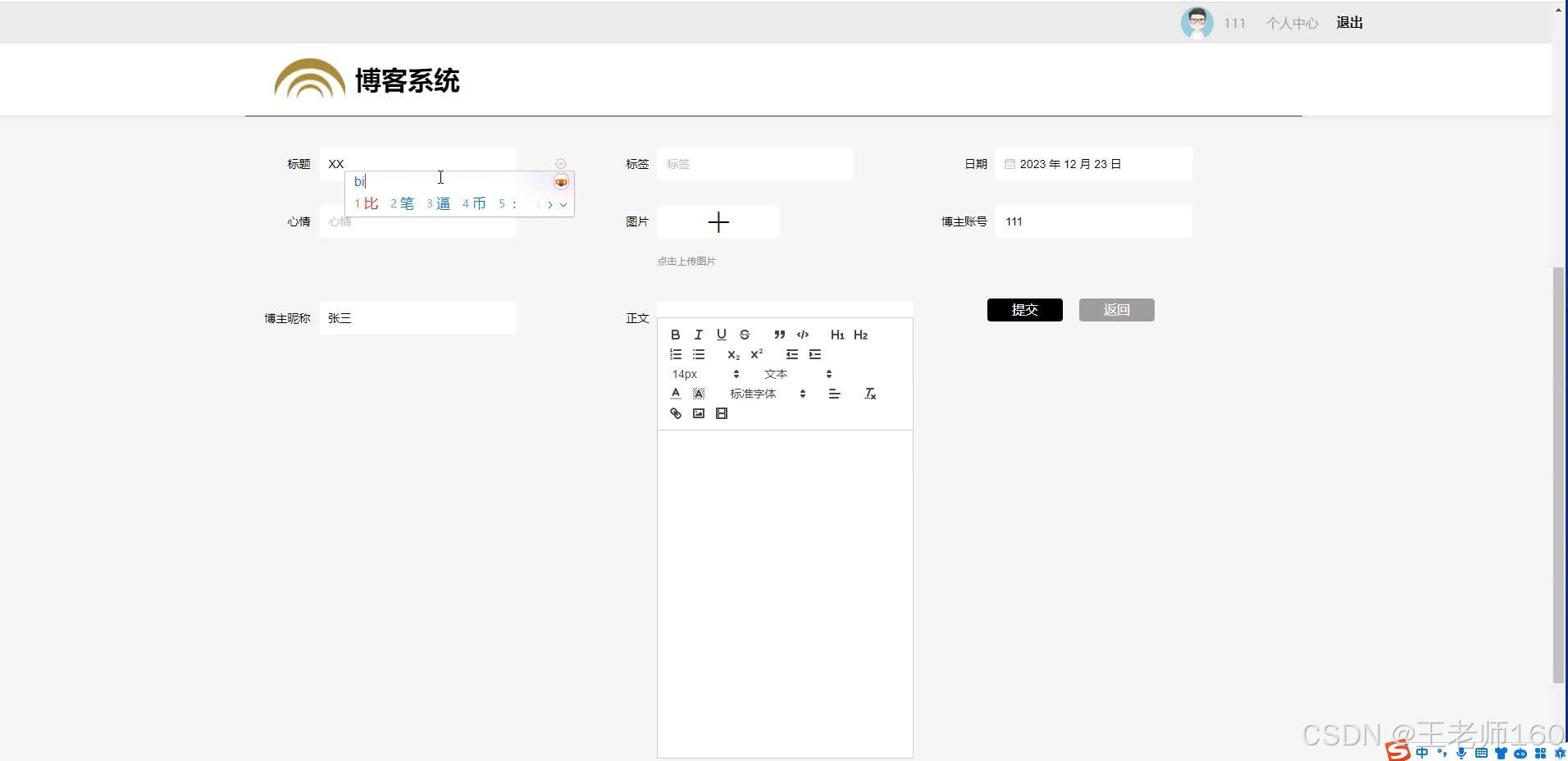Image resolution: width=1568 pixels, height=761 pixels.
Task: Switch the 中 Chinese/English input mode
Action: pyautogui.click(x=1422, y=753)
